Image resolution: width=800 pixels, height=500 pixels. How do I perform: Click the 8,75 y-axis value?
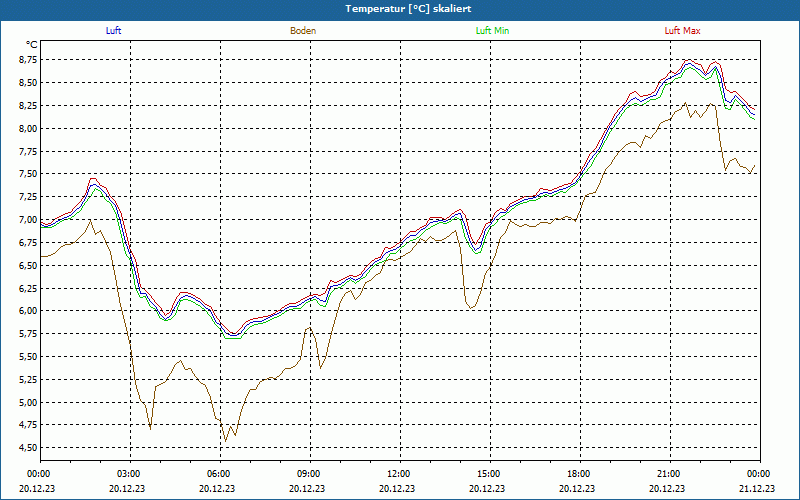tap(27, 60)
